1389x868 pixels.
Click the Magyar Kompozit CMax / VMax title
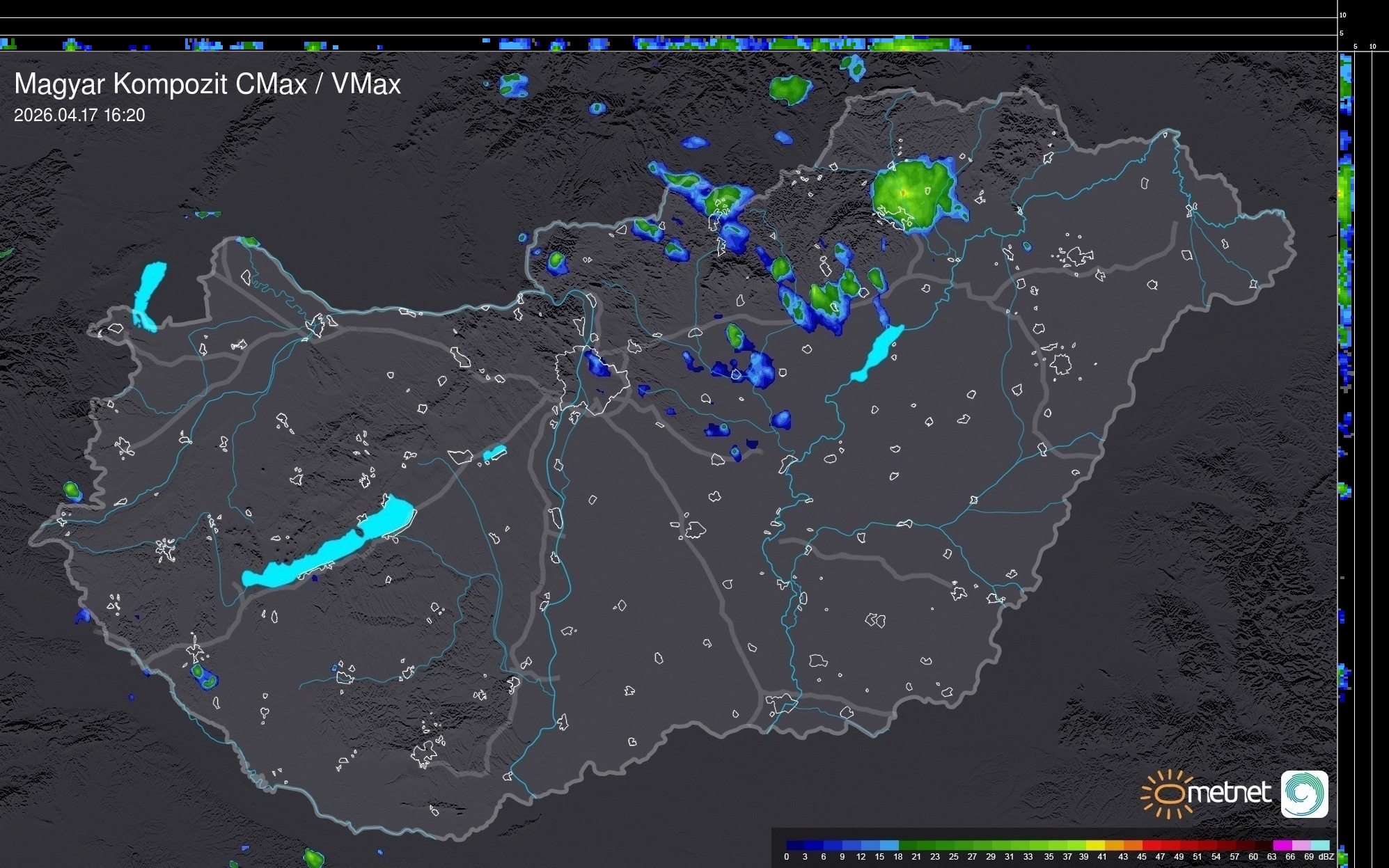tap(207, 84)
